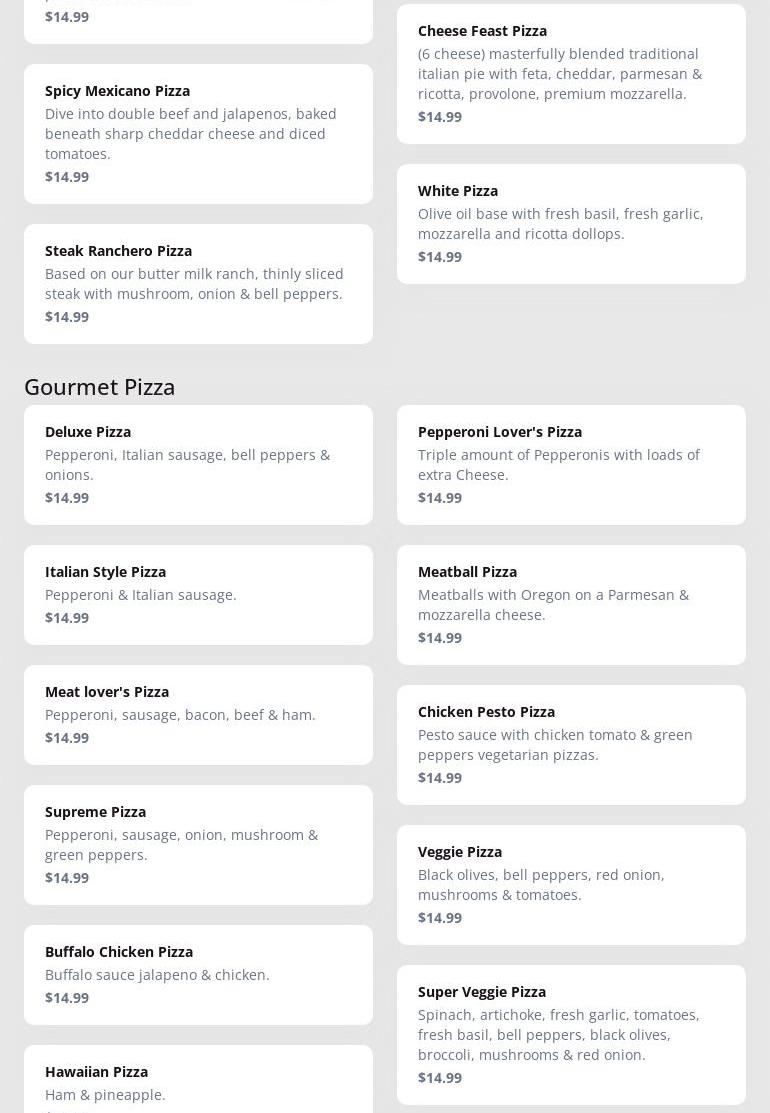Choose Meat lover's Pizza
This screenshot has width=770, height=1113.
(x=198, y=714)
